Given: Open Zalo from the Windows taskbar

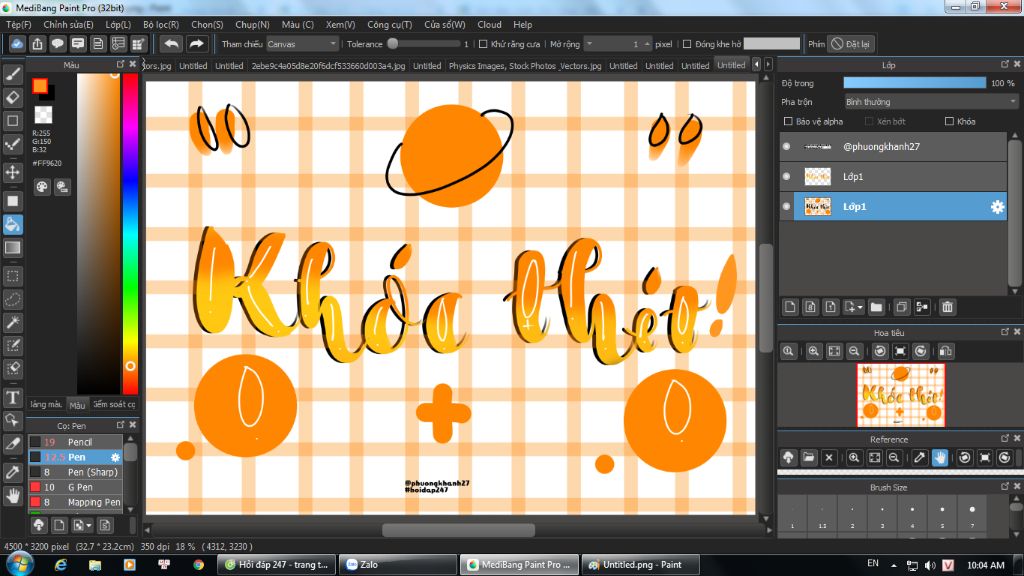Looking at the screenshot, I should [398, 564].
